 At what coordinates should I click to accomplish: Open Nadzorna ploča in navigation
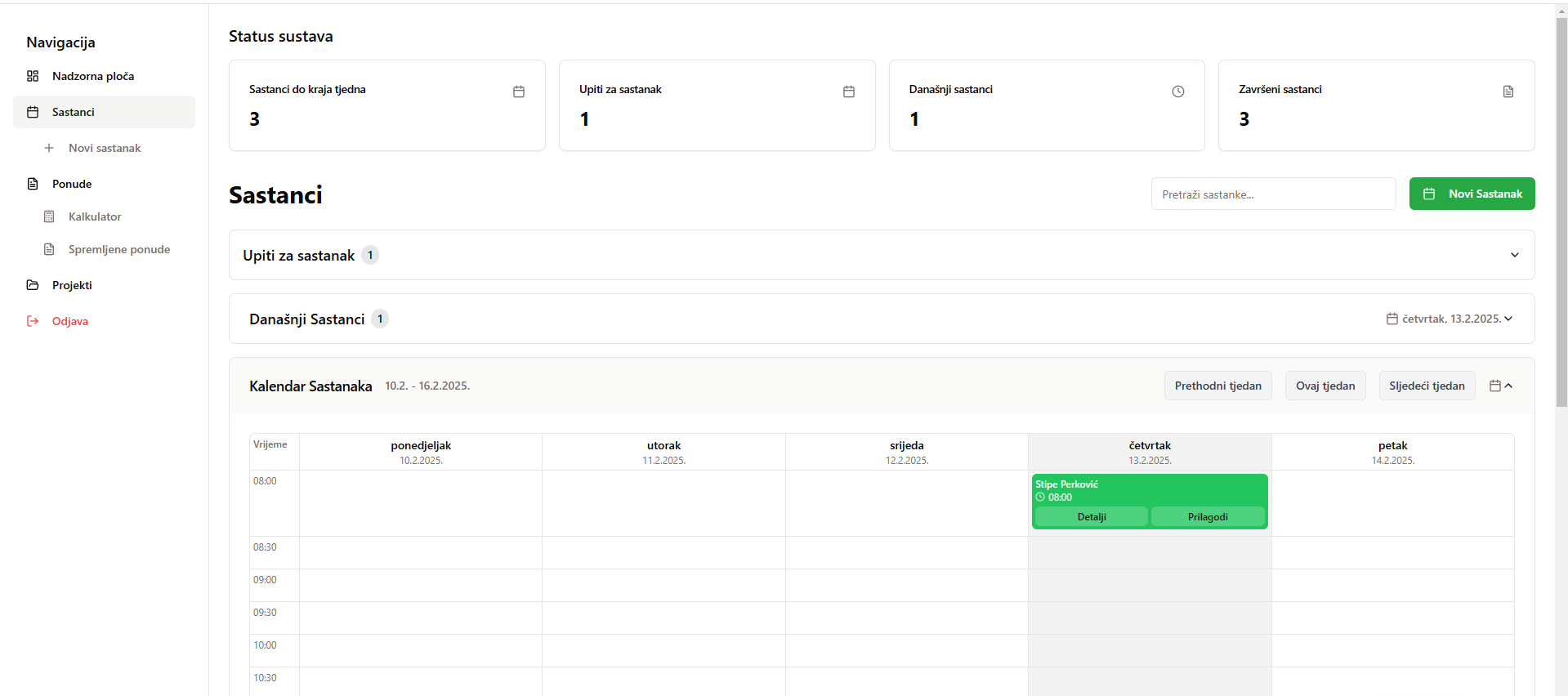pyautogui.click(x=104, y=76)
